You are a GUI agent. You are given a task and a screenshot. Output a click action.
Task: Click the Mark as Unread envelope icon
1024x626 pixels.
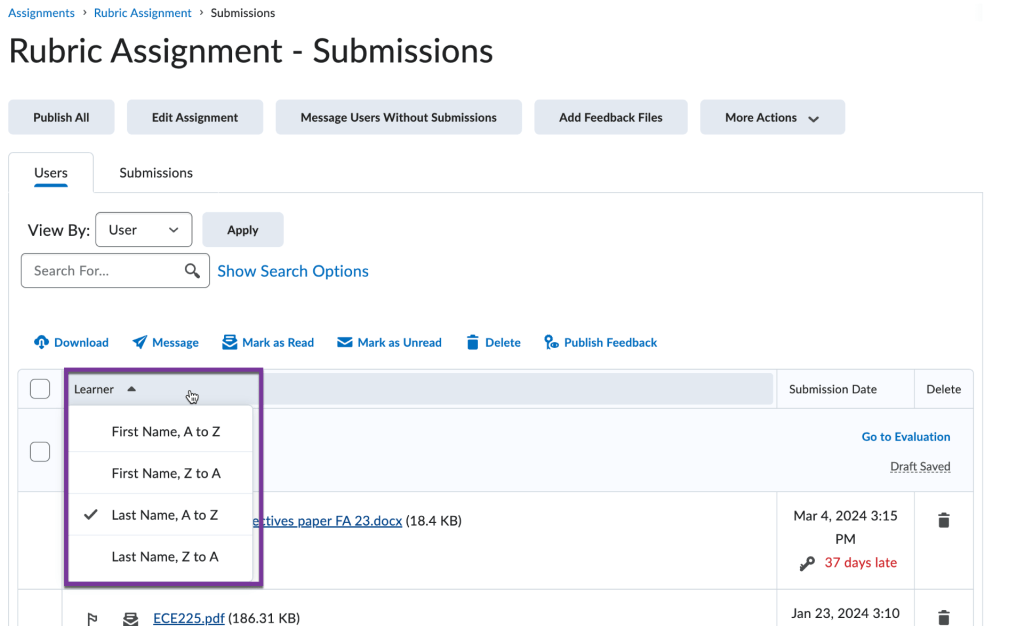pos(344,342)
